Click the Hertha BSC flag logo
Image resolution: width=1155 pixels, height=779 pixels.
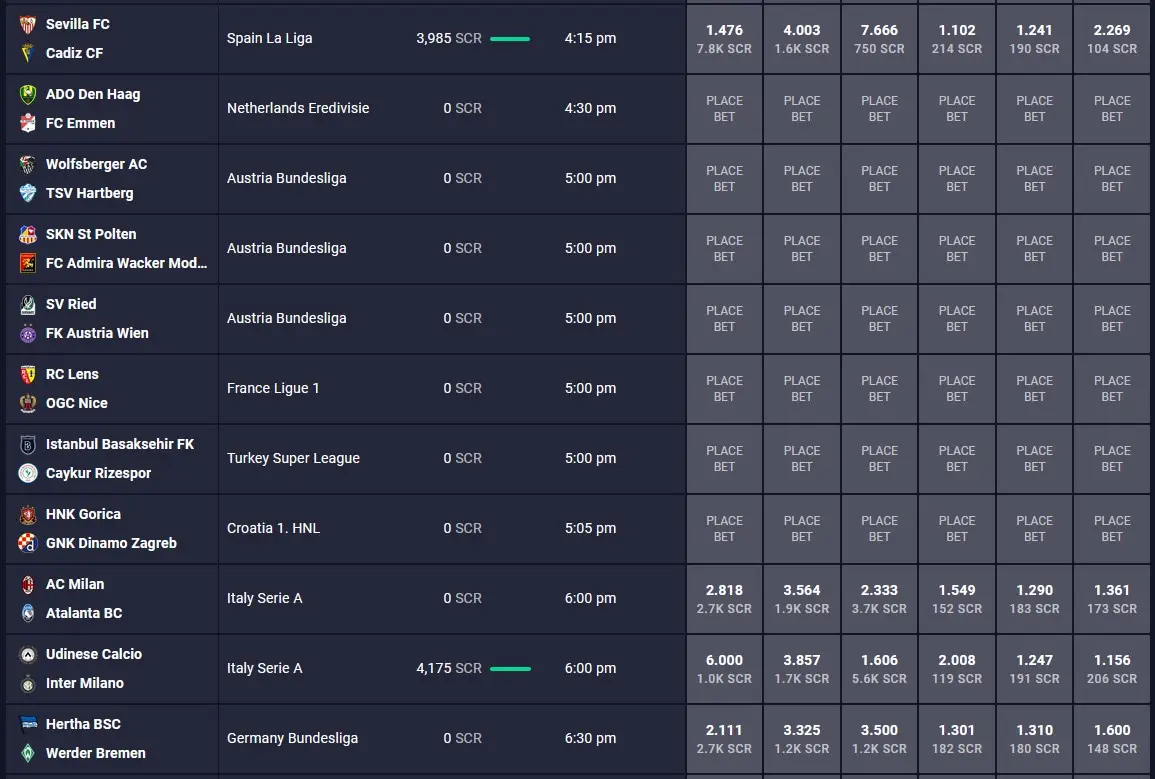[27, 724]
